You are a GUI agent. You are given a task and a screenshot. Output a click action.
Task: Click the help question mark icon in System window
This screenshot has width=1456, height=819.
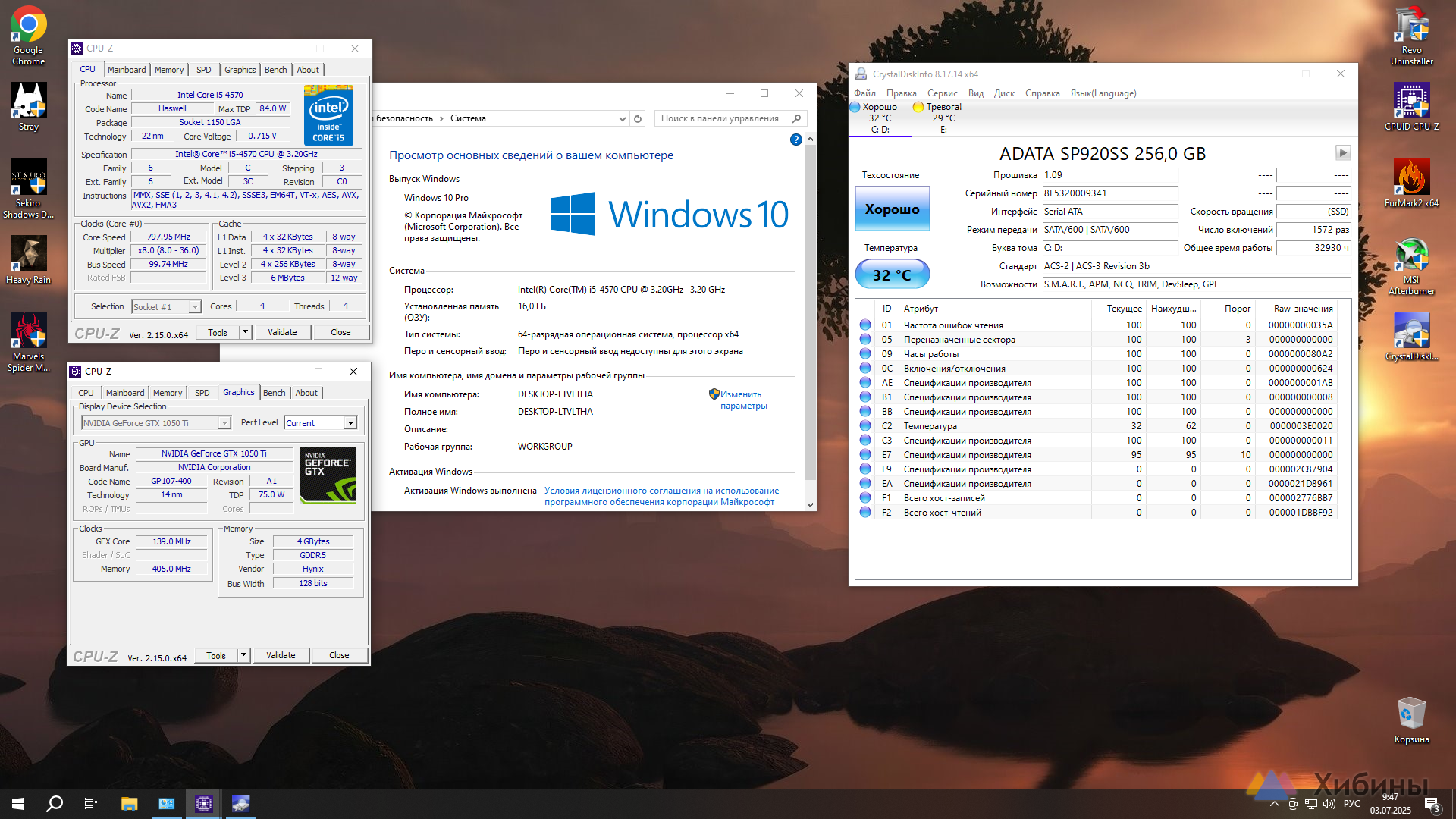coord(795,140)
